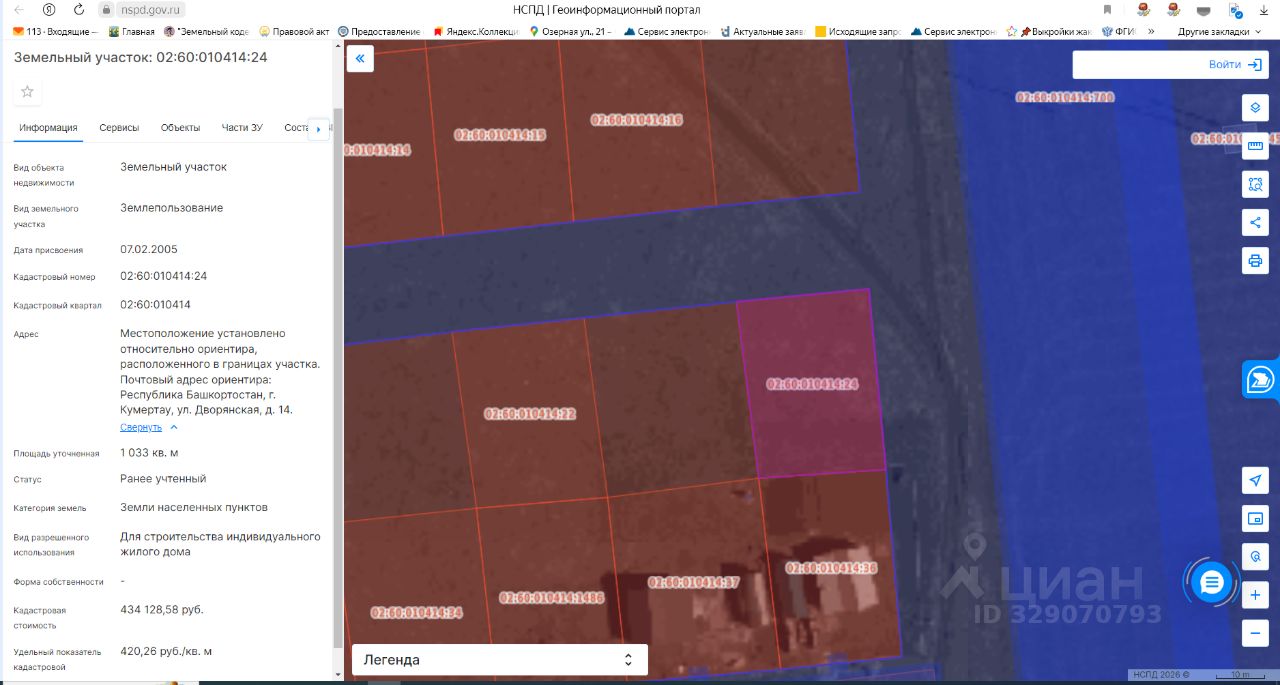The width and height of the screenshot is (1280, 685).
Task: Expand the Легенда dropdown
Action: coord(499,660)
